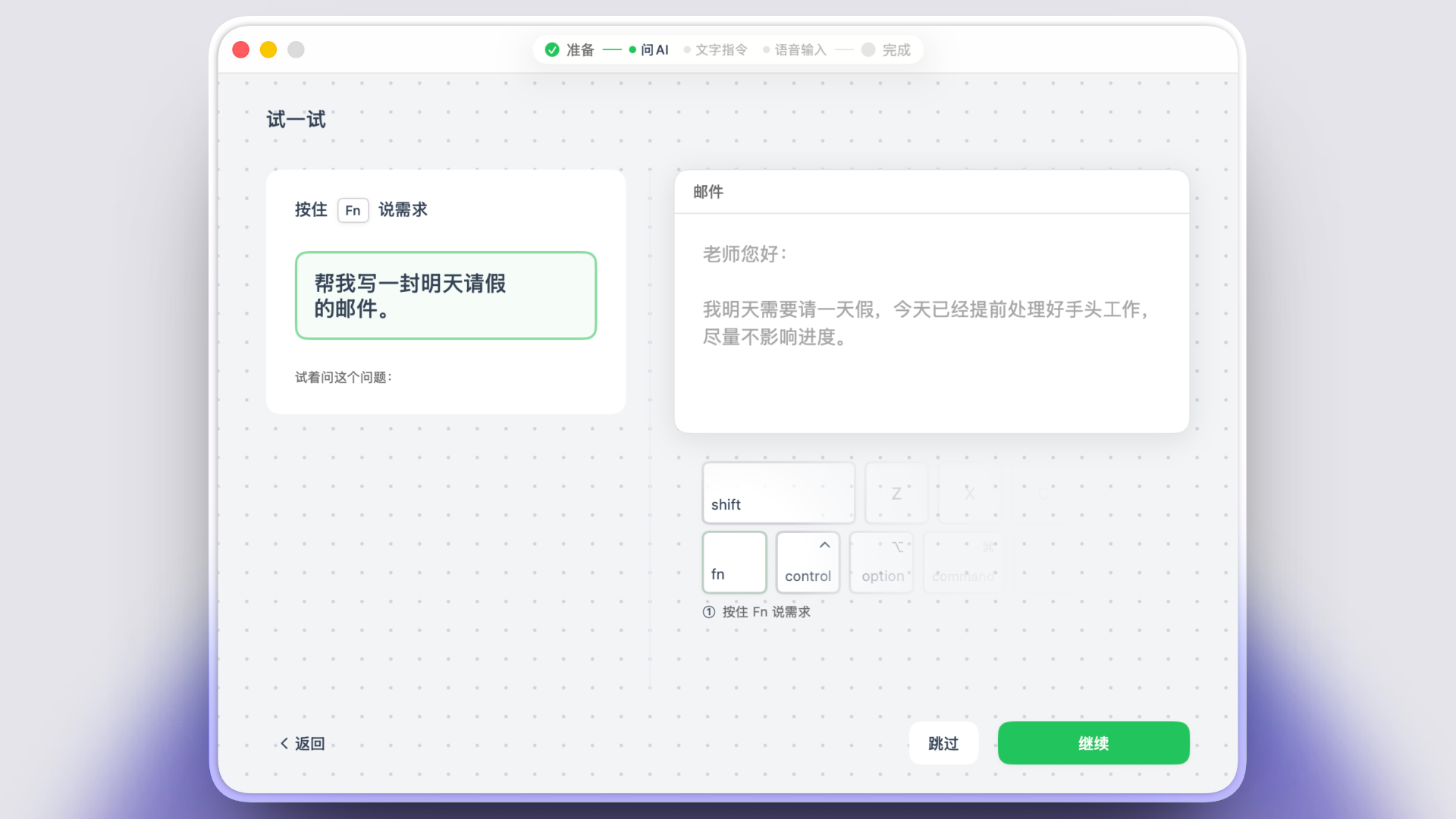1456x819 pixels.
Task: Click the step 1 circle icon hint
Action: pos(709,612)
